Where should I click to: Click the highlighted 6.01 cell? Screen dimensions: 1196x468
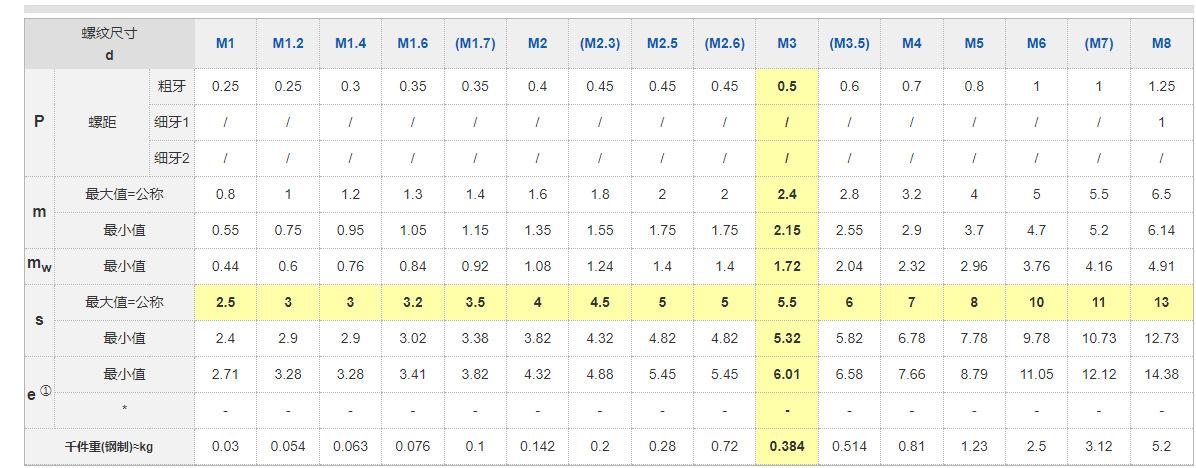(787, 374)
